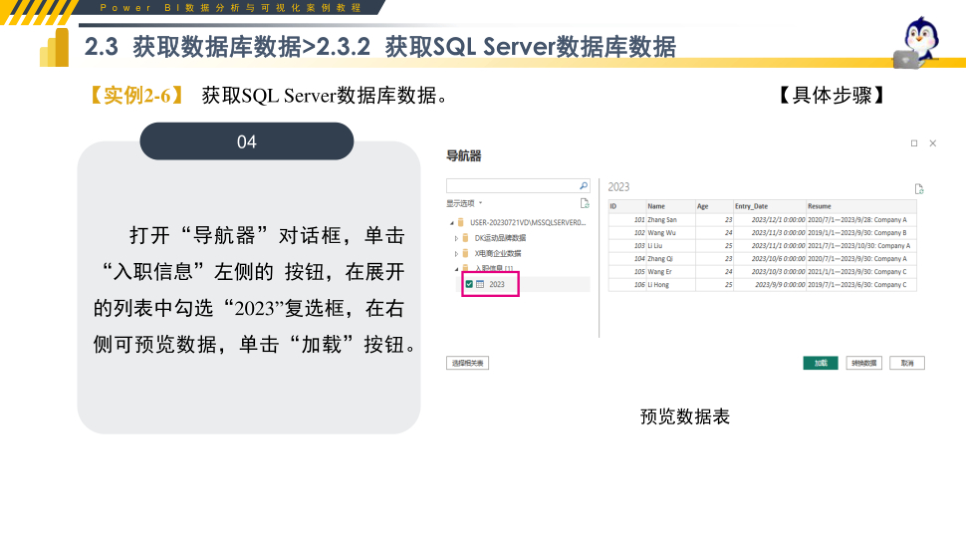966x544 pixels.
Task: Click the Age column header
Action: [715, 206]
